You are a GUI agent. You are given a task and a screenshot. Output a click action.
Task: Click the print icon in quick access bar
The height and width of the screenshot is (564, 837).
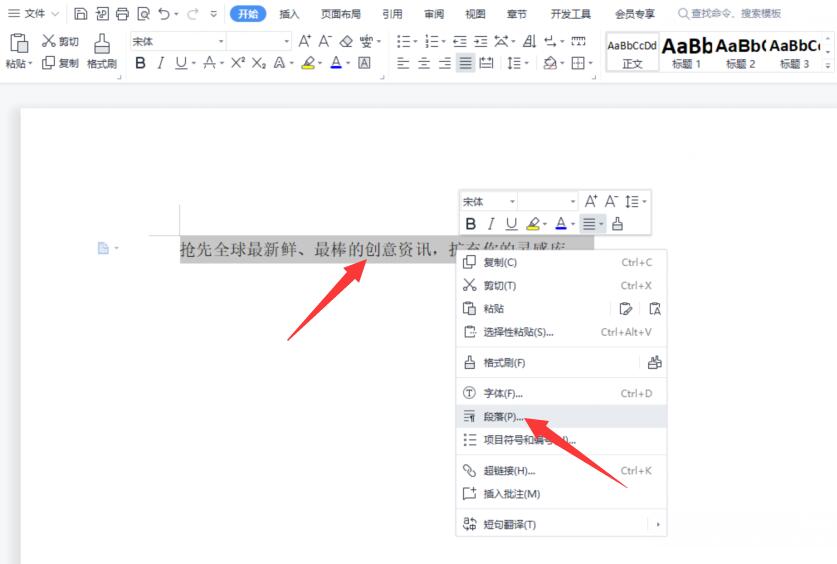[122, 14]
